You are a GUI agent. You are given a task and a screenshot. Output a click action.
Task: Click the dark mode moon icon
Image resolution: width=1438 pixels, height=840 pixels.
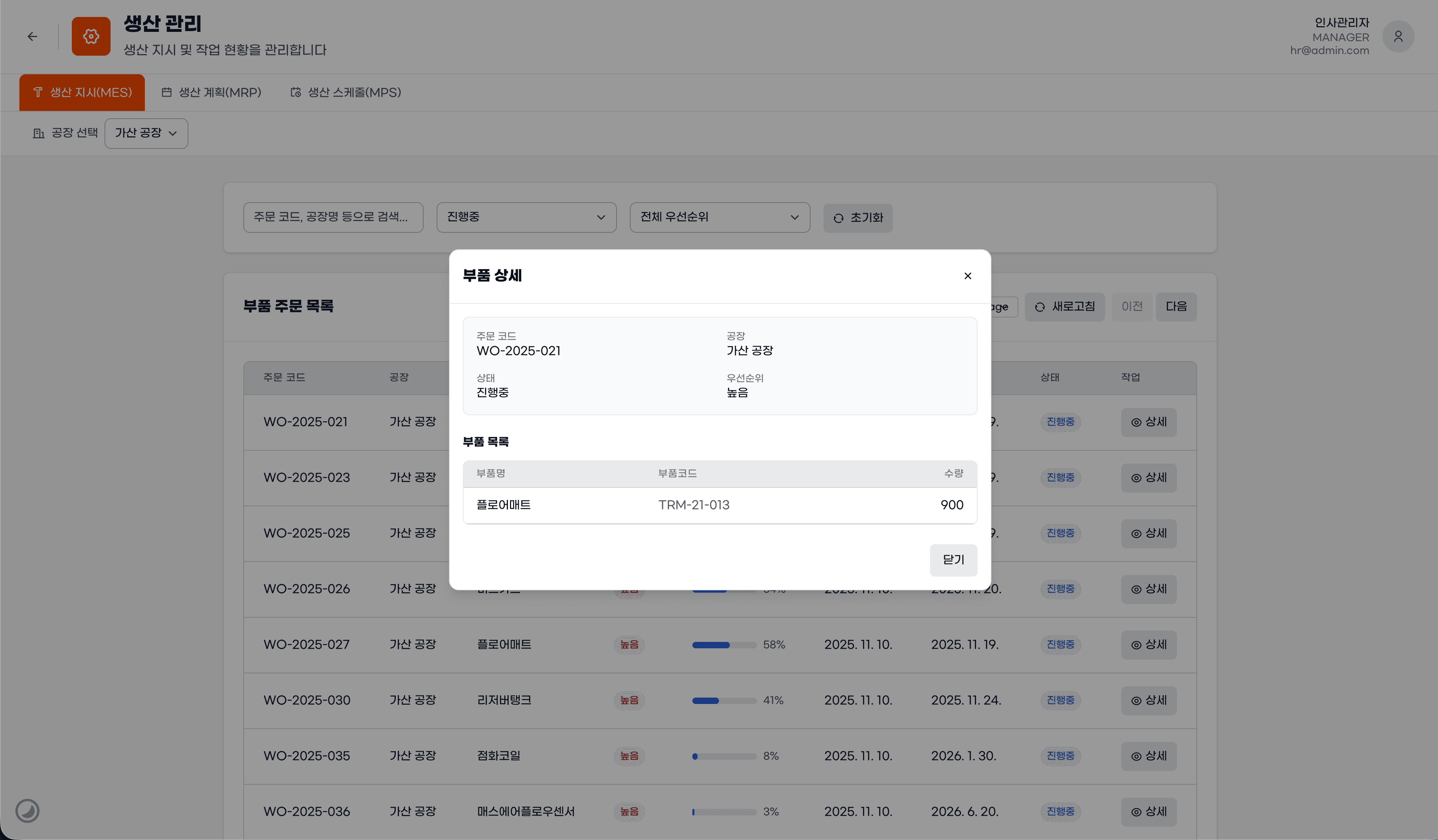point(27,810)
